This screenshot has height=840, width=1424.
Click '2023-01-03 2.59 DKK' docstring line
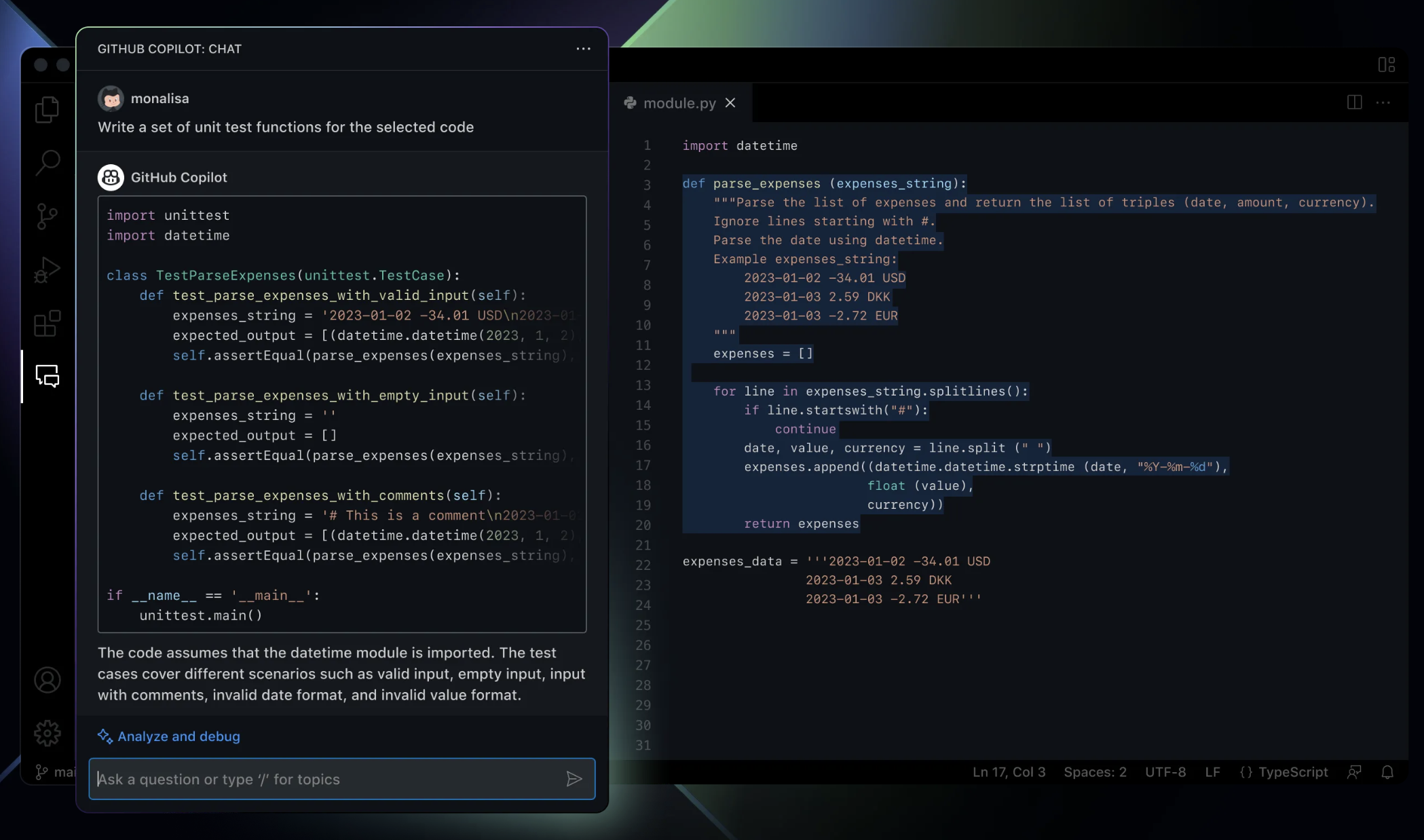pos(817,297)
